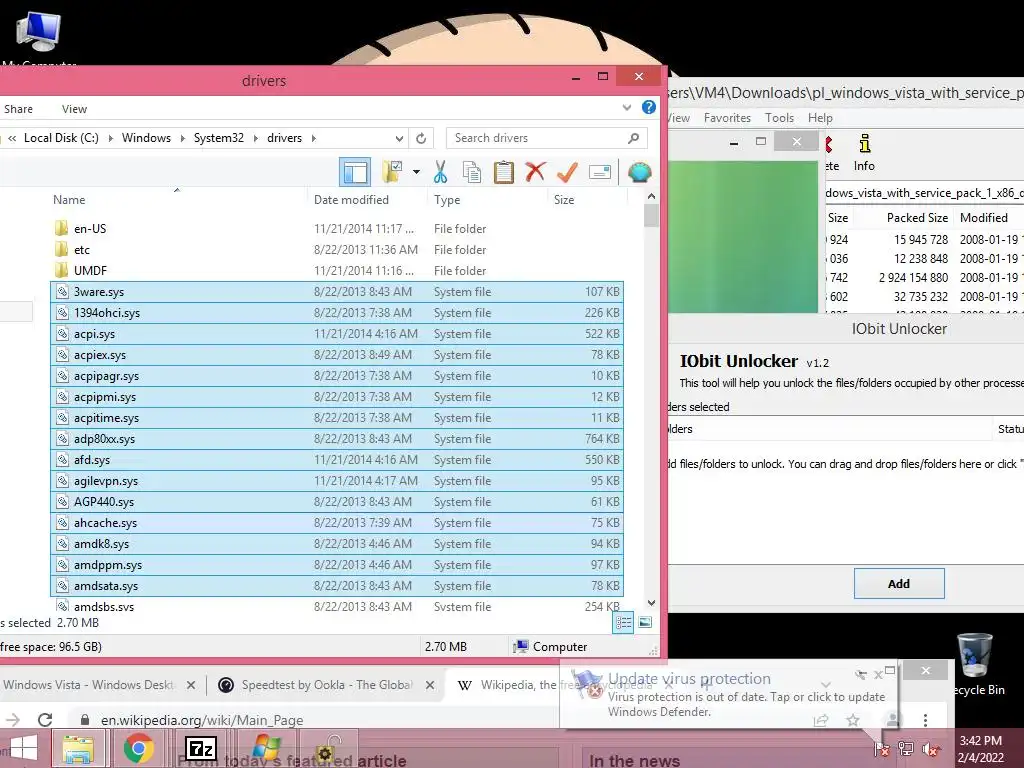Open Help menu in 7-Zip window
The width and height of the screenshot is (1024, 768).
820,118
